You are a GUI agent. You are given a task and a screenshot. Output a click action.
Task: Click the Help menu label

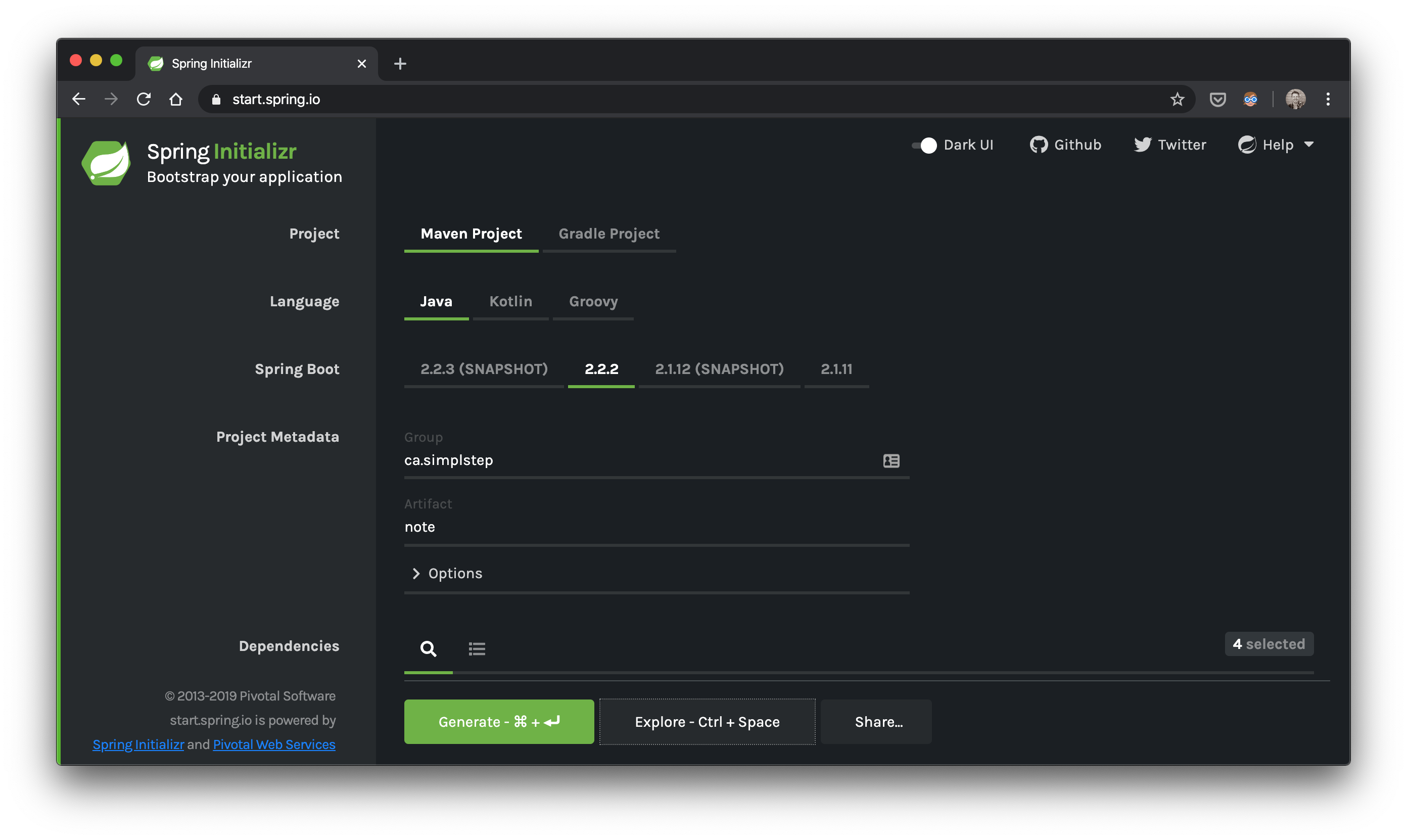(x=1278, y=145)
